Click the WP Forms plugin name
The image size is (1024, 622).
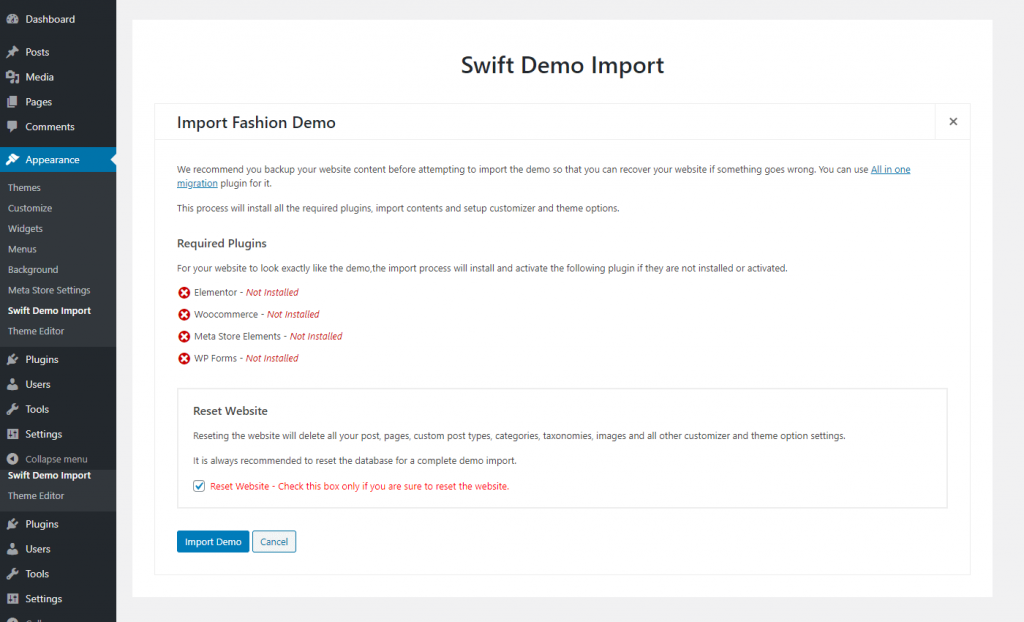[x=216, y=359]
